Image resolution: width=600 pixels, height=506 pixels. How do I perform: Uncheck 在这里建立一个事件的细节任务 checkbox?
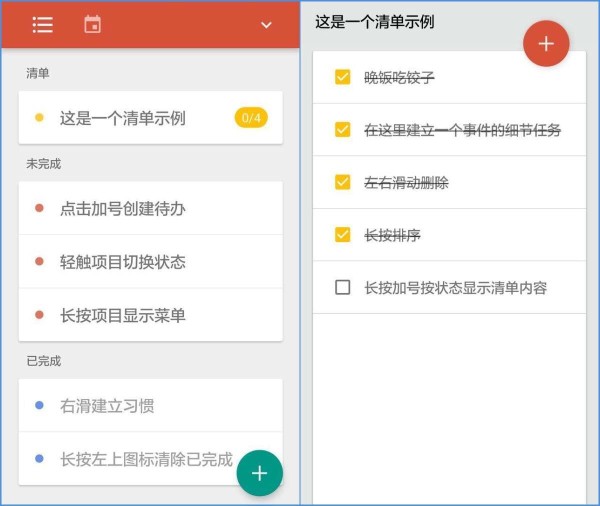point(342,129)
